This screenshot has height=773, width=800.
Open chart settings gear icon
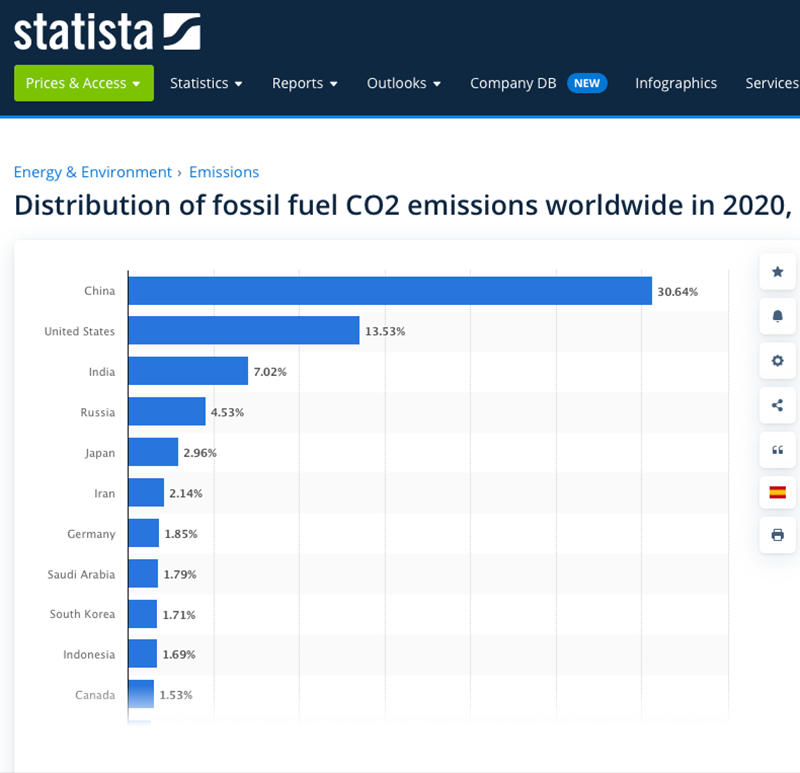(777, 361)
